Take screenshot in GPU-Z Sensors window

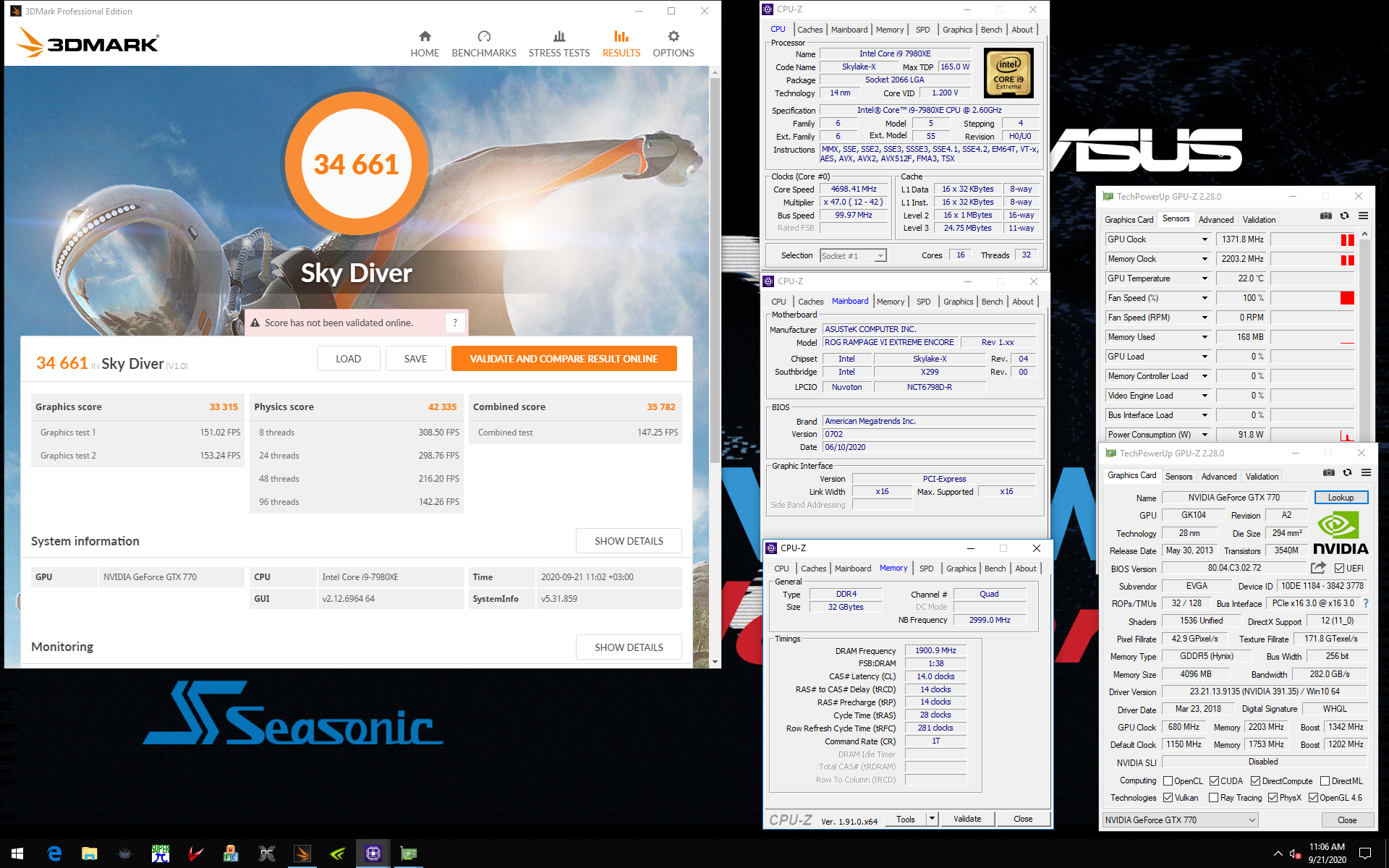(1326, 216)
